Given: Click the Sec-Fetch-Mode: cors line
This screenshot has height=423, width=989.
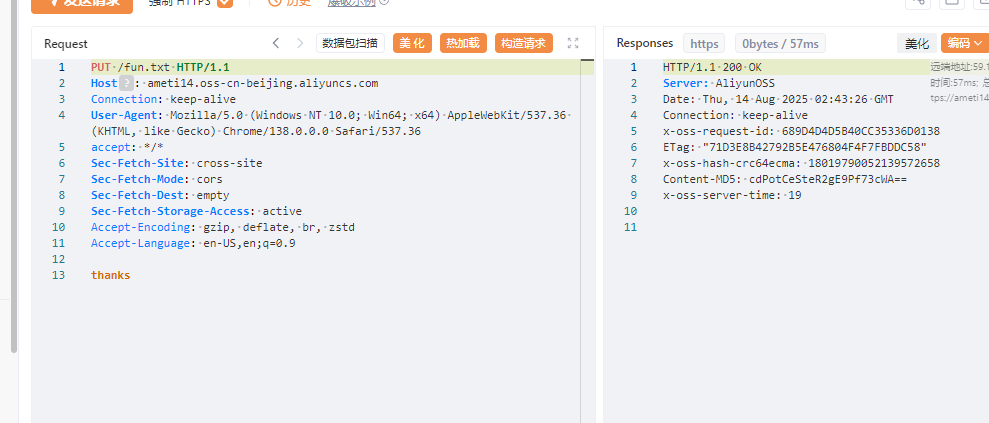Looking at the screenshot, I should [x=156, y=179].
